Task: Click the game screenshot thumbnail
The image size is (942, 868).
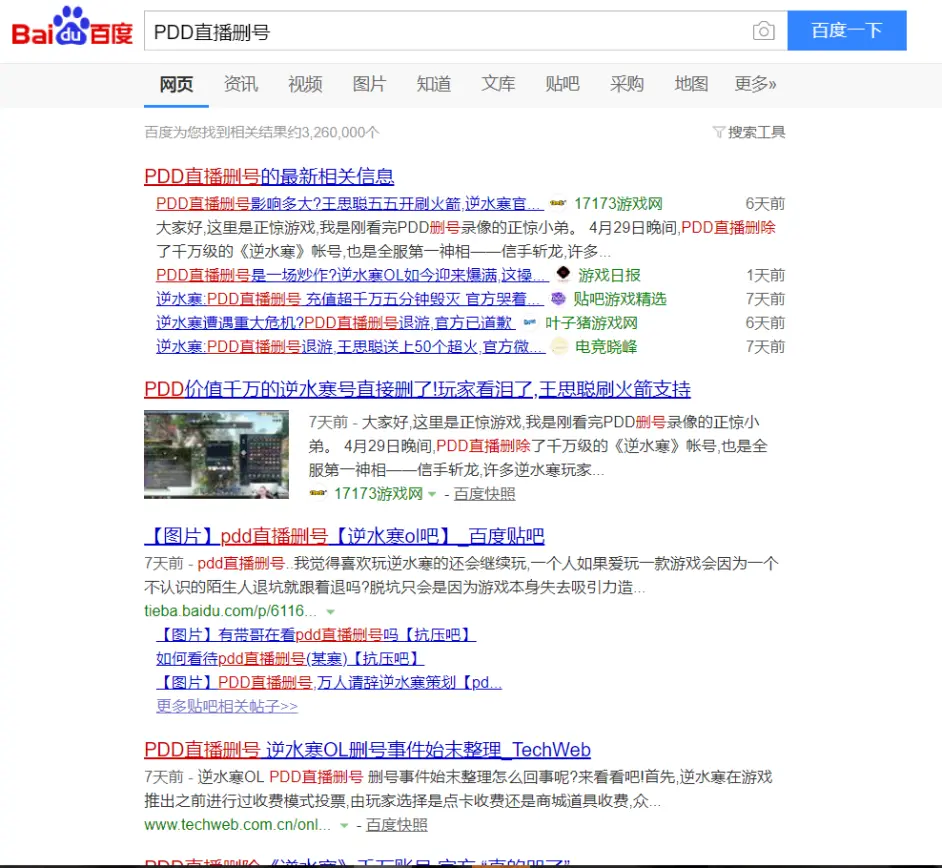Action: click(x=216, y=454)
